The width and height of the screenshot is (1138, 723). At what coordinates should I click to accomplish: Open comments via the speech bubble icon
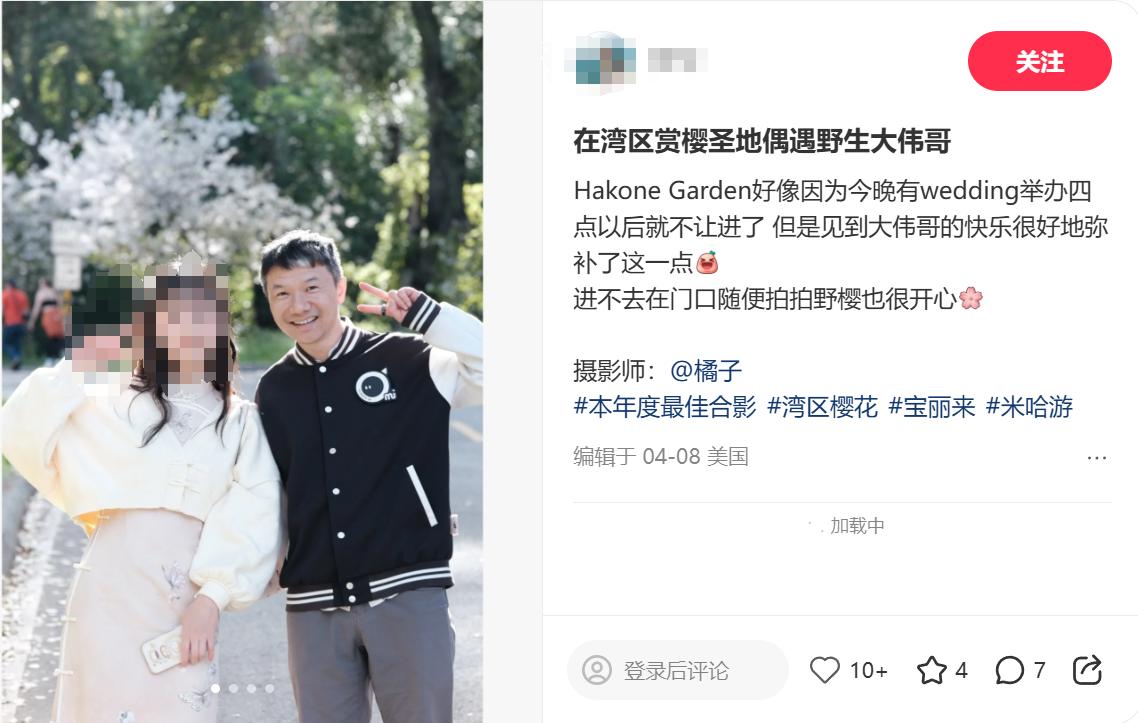pyautogui.click(x=1010, y=670)
